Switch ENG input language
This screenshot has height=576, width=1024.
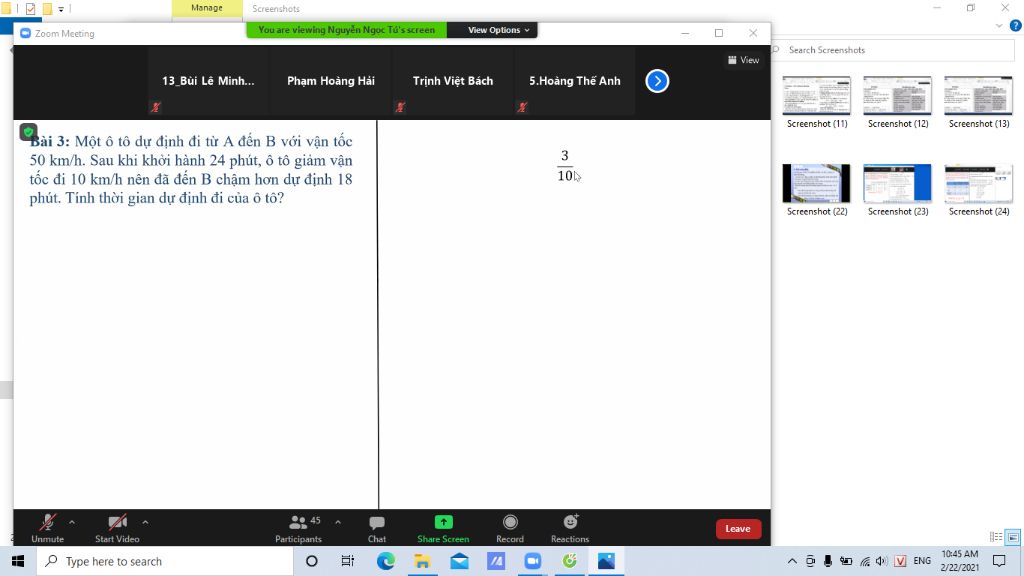(922, 561)
